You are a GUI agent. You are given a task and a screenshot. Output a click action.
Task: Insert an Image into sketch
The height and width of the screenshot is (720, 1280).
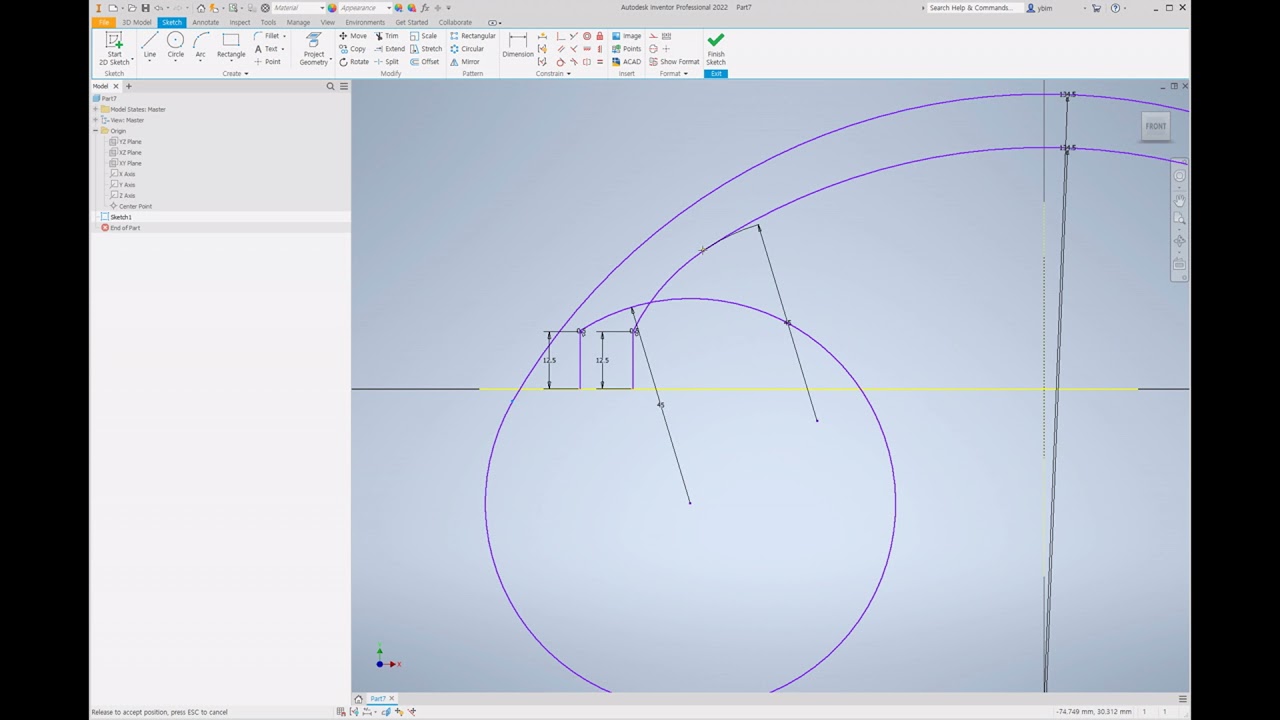point(626,36)
